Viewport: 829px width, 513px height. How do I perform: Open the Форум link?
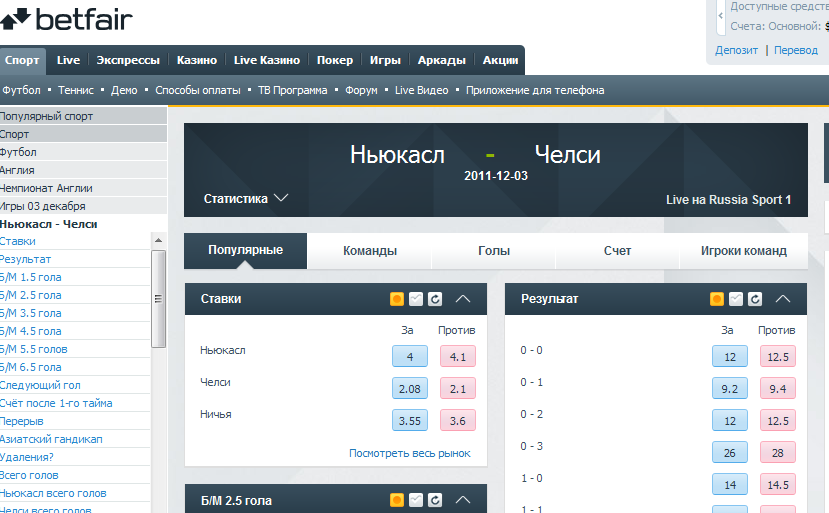point(361,90)
